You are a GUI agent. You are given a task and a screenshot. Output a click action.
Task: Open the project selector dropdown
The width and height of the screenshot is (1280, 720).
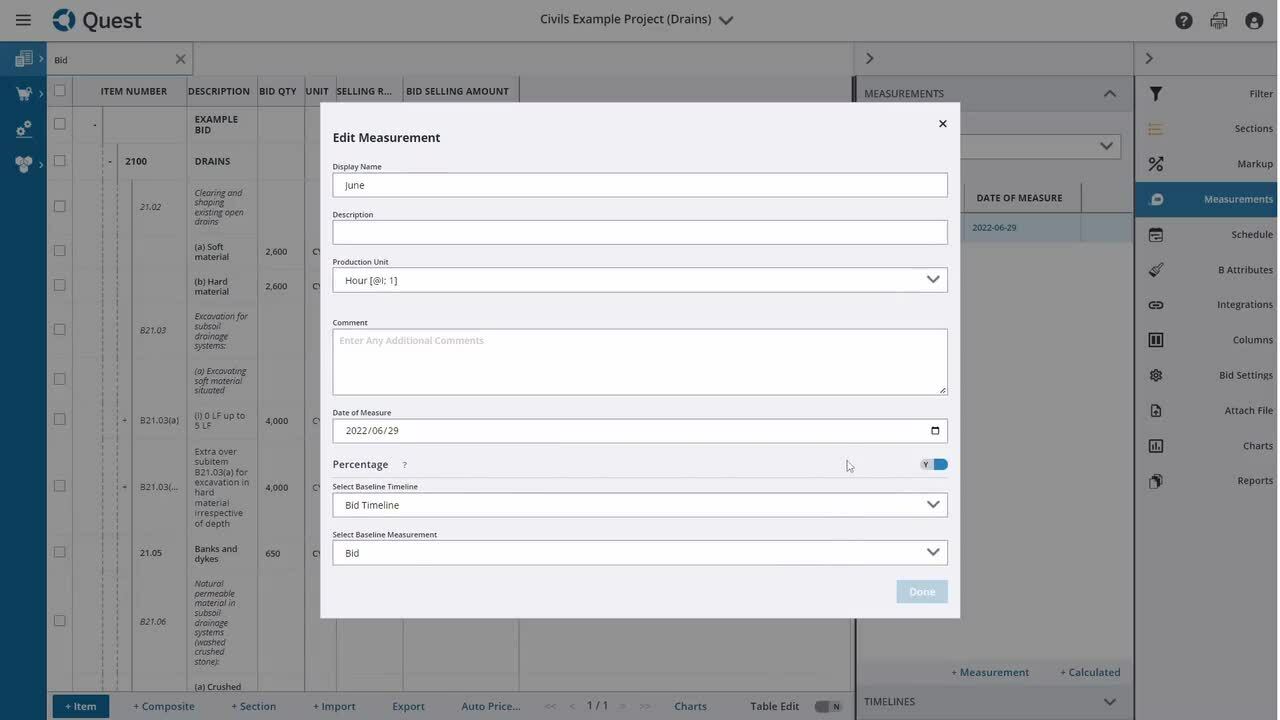click(726, 20)
